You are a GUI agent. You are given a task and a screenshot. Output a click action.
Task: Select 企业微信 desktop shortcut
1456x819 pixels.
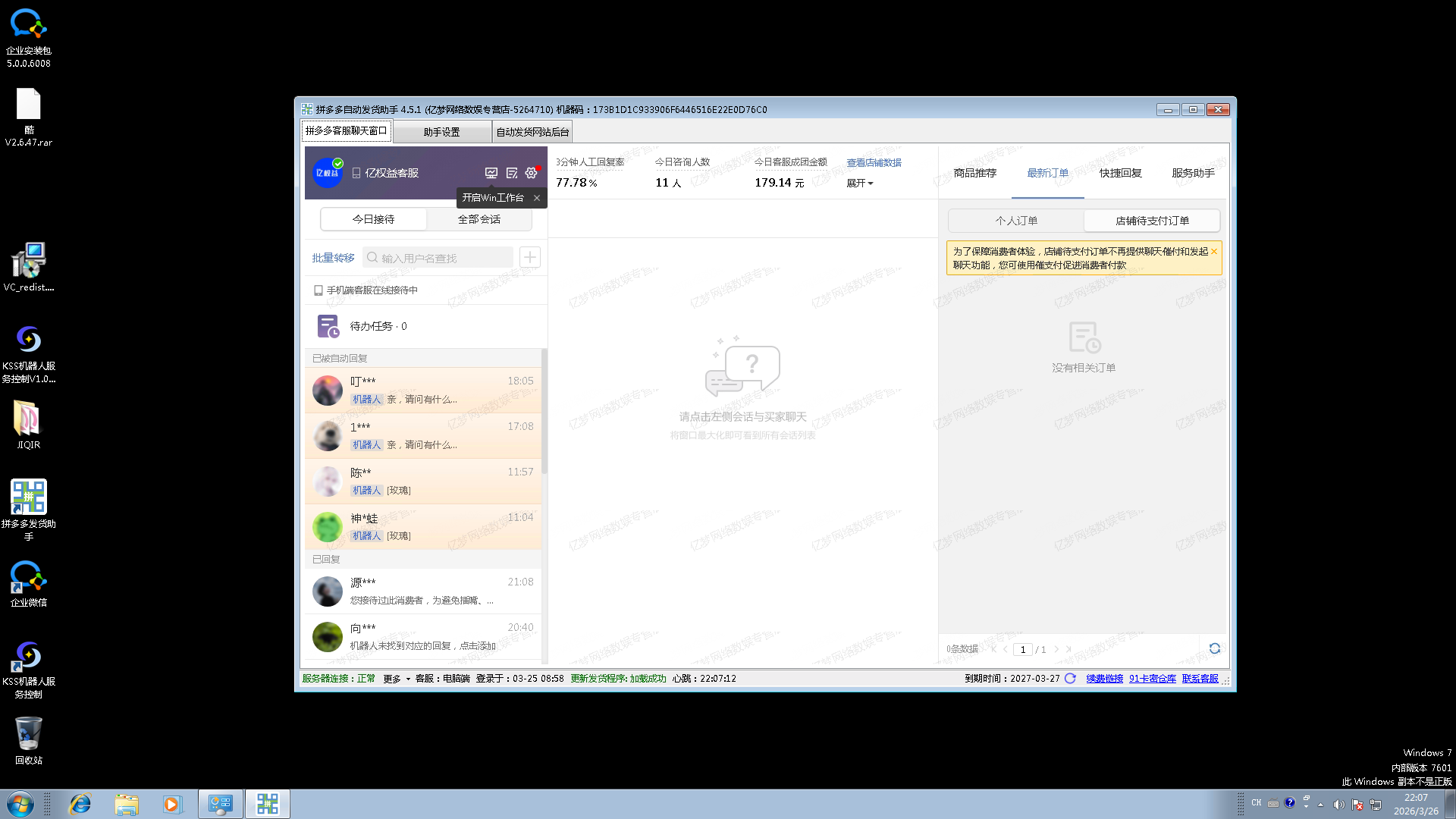[29, 584]
